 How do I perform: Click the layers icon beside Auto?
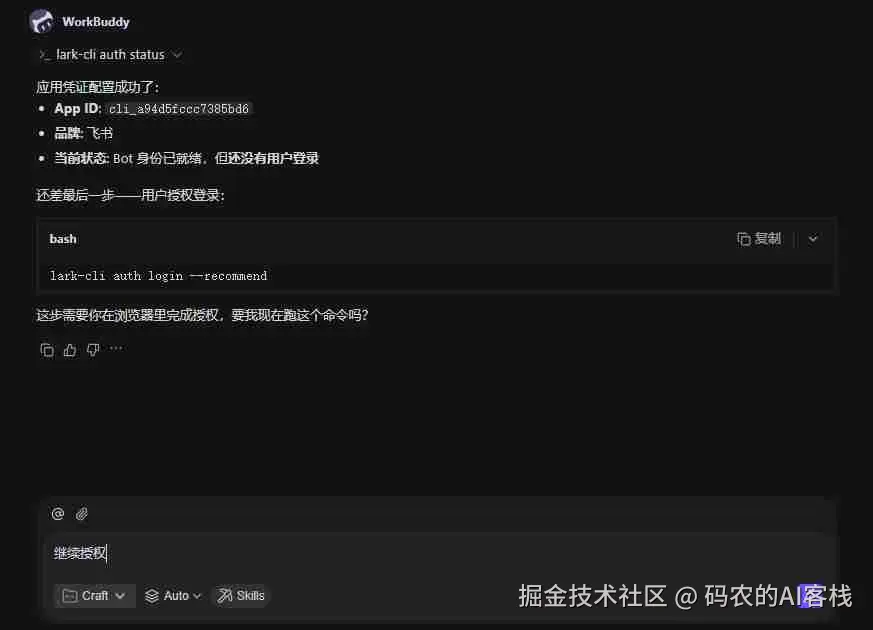point(151,595)
